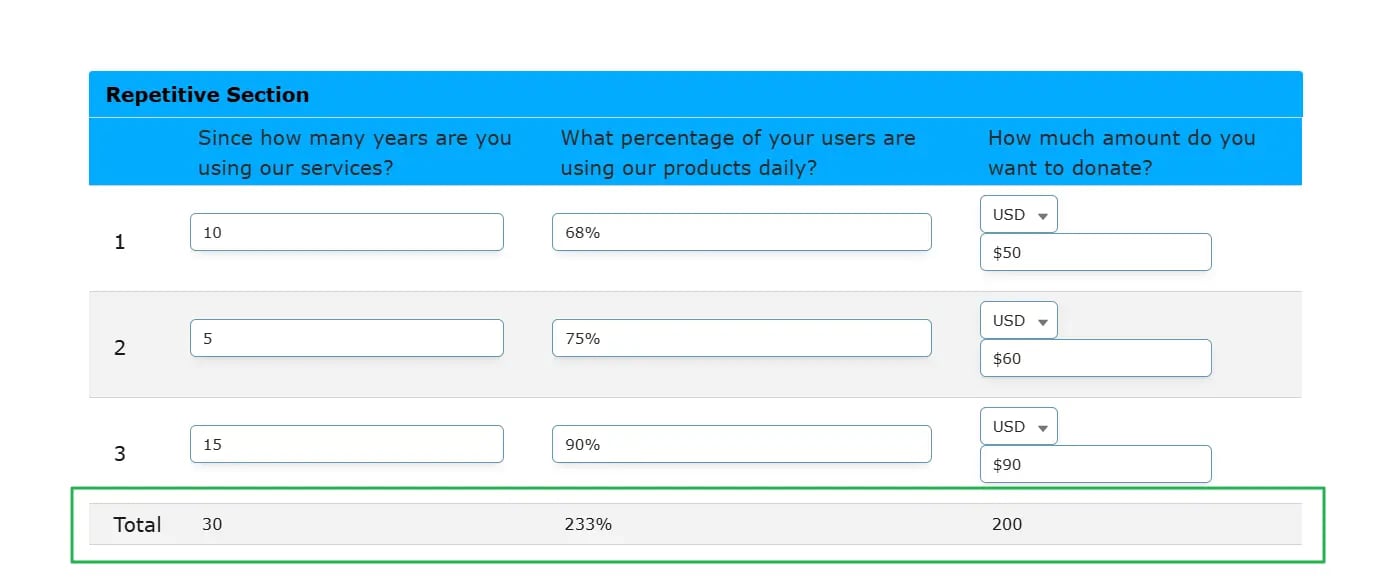Click the years field containing 10
Image resolution: width=1392 pixels, height=585 pixels.
click(x=346, y=232)
